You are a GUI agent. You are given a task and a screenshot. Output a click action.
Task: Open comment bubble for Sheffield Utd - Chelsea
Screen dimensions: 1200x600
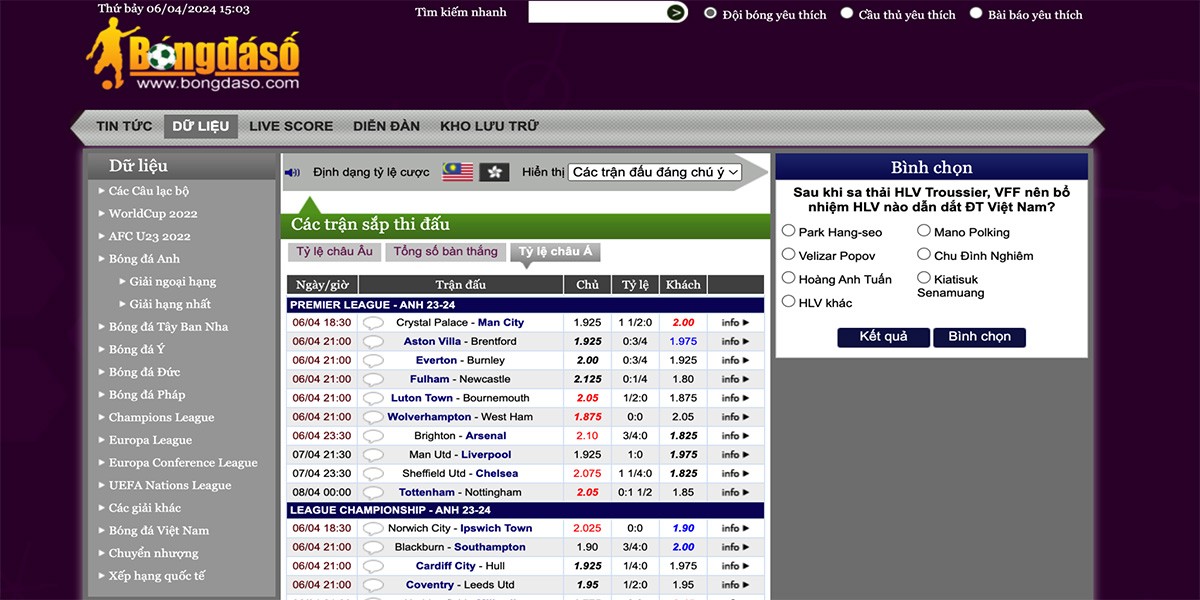373,474
